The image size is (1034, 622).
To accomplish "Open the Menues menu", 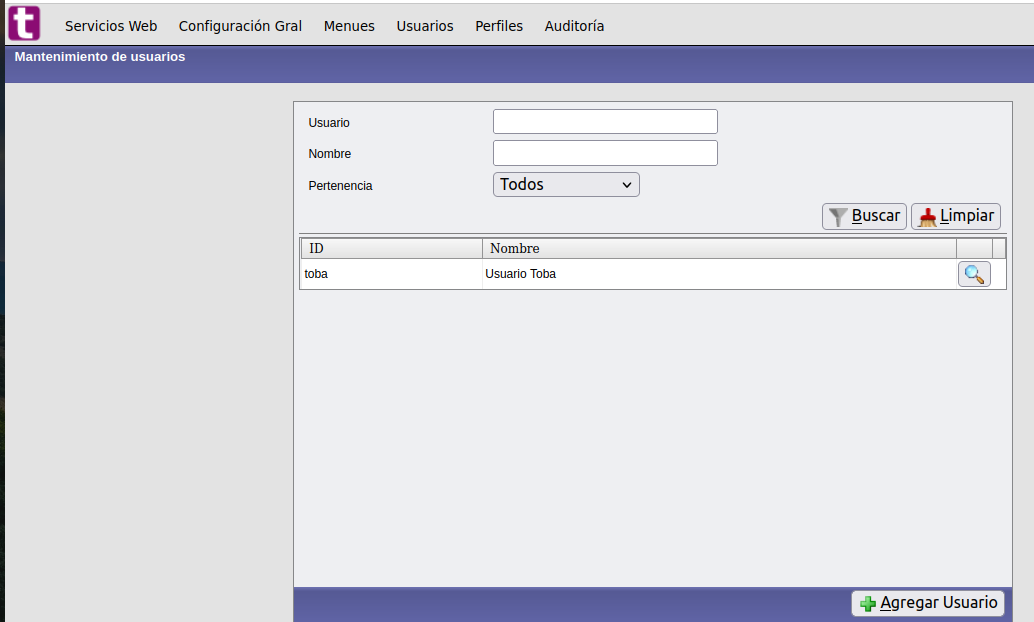I will coord(349,26).
